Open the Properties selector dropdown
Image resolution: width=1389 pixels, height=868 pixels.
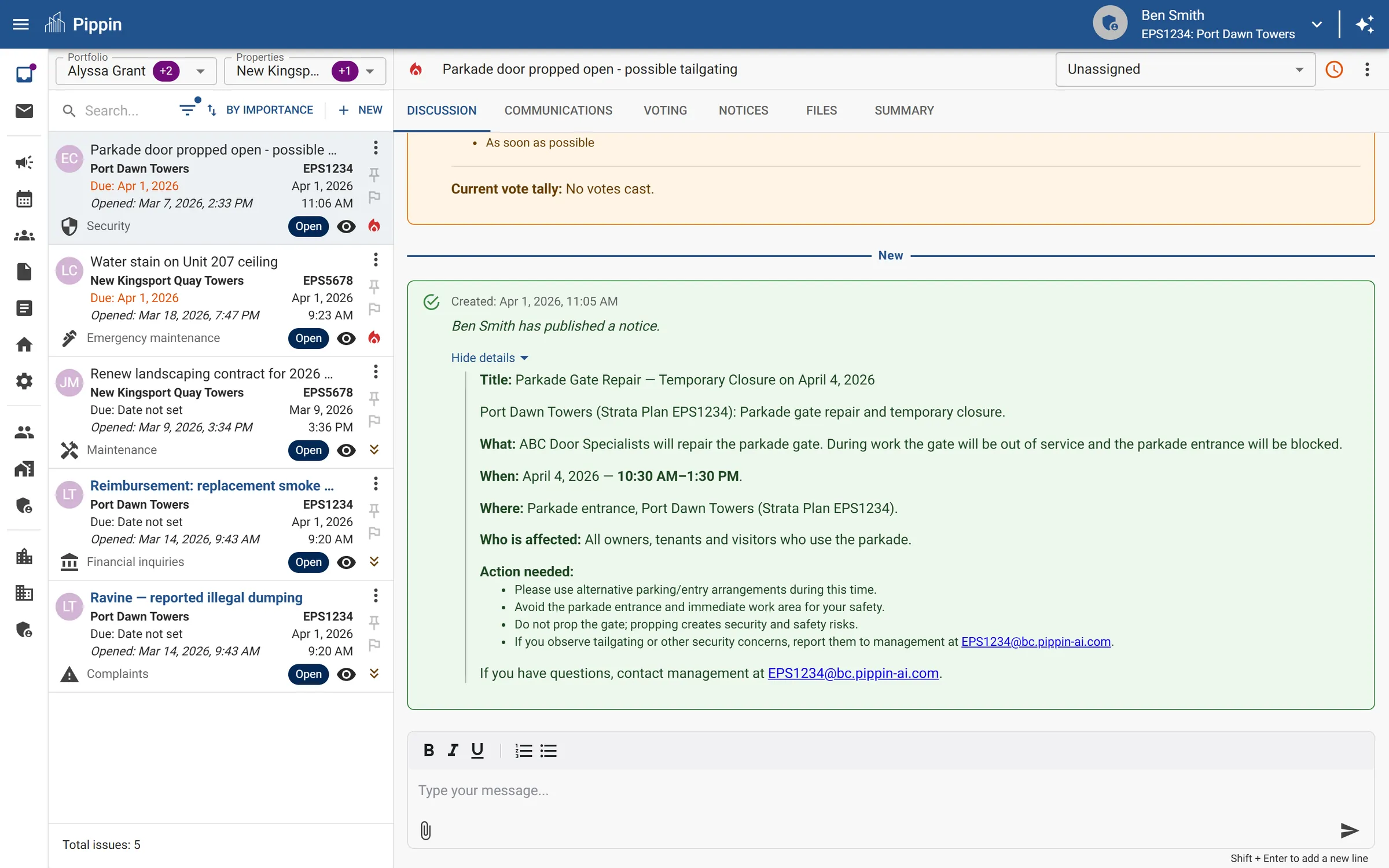(x=370, y=71)
